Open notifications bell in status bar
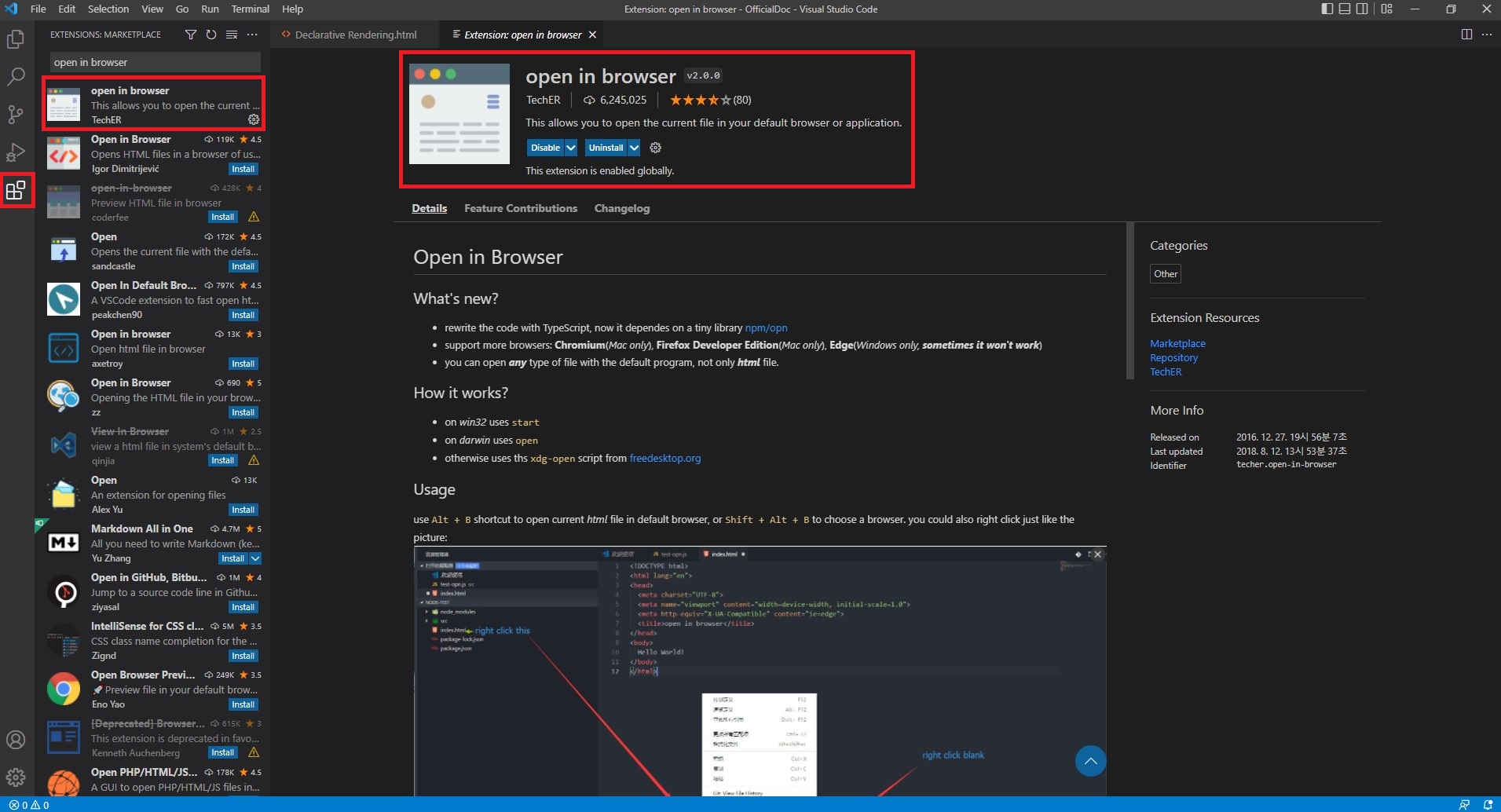This screenshot has width=1501, height=812. coord(1488,805)
